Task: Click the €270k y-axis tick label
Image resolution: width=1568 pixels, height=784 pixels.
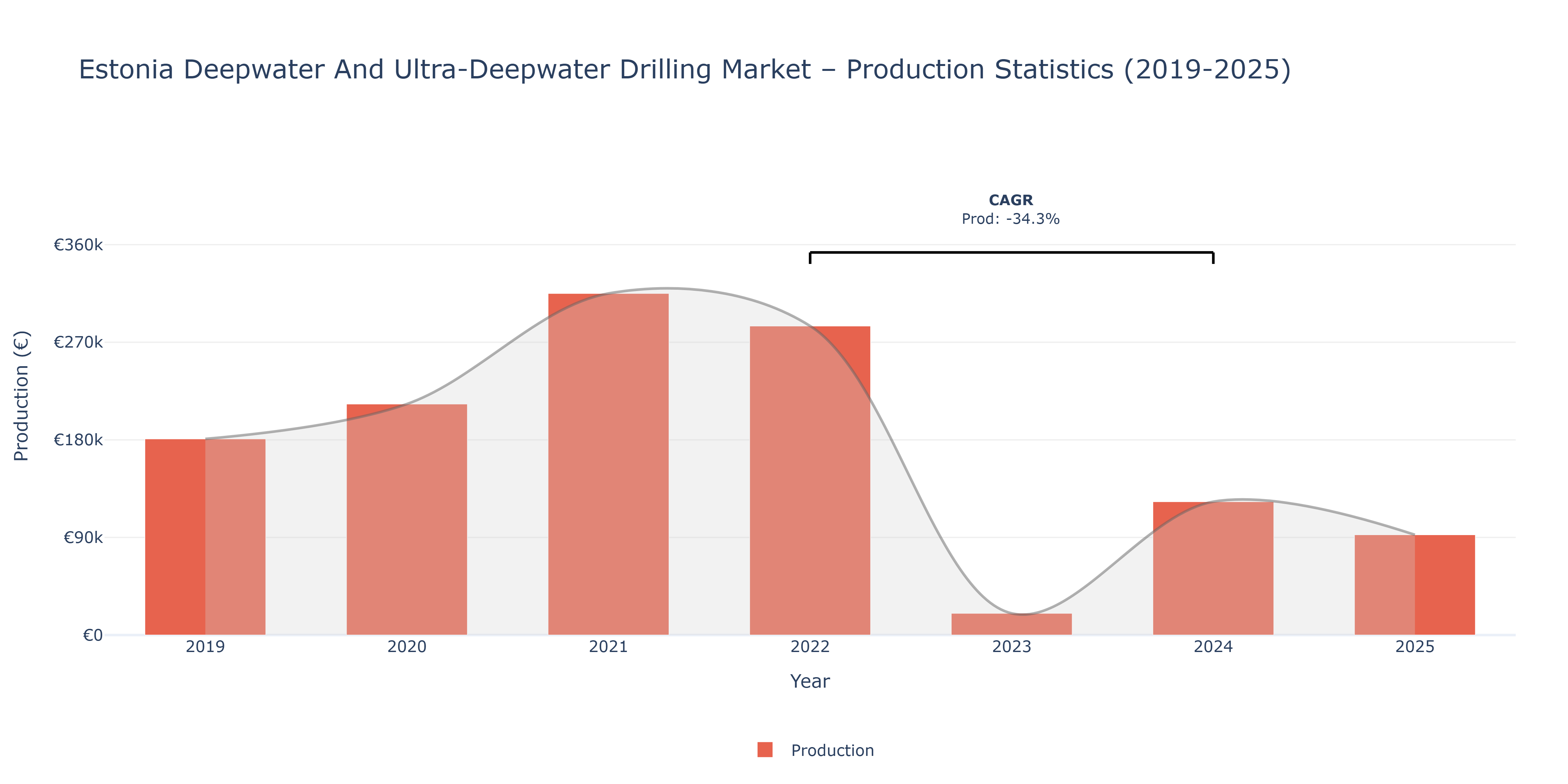Action: (x=78, y=342)
